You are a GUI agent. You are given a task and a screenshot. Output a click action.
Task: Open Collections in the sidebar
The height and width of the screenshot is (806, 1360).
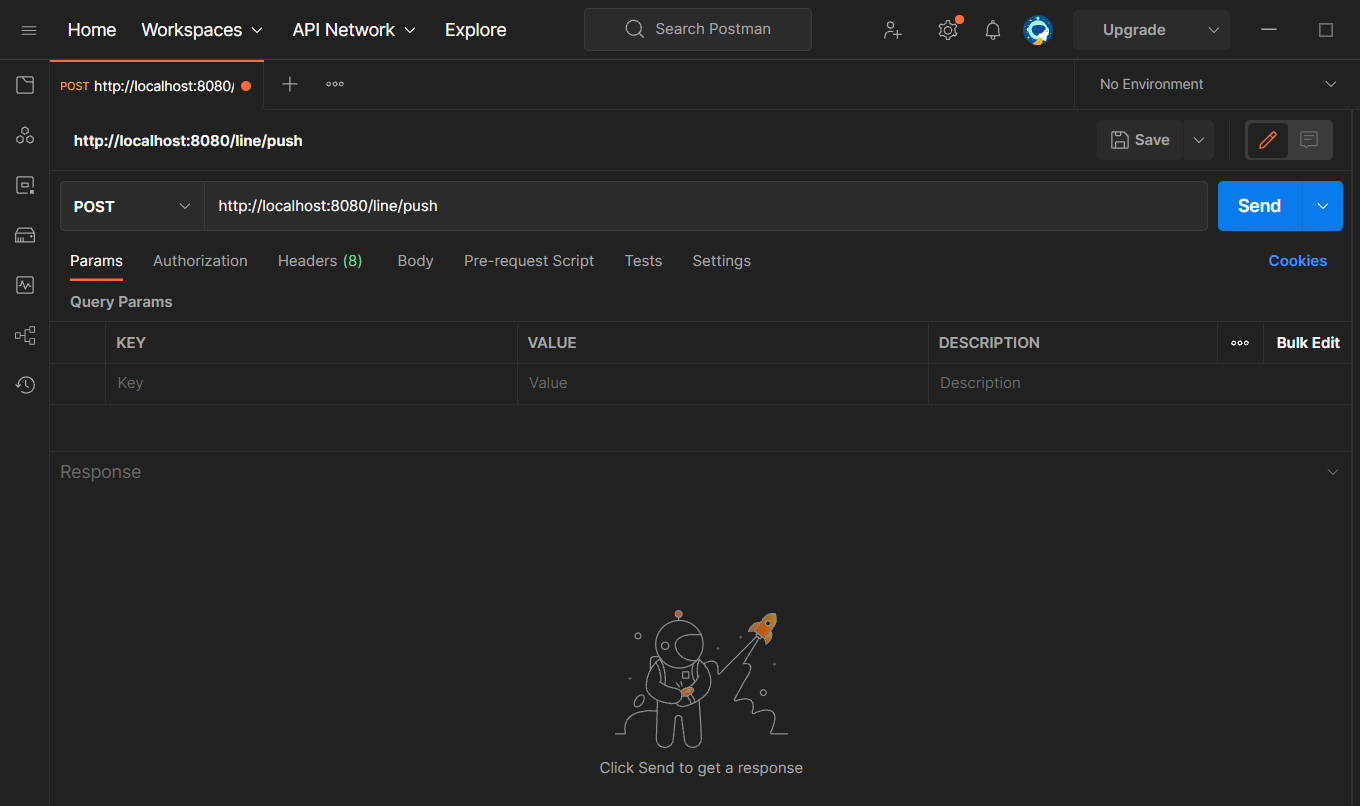coord(25,85)
